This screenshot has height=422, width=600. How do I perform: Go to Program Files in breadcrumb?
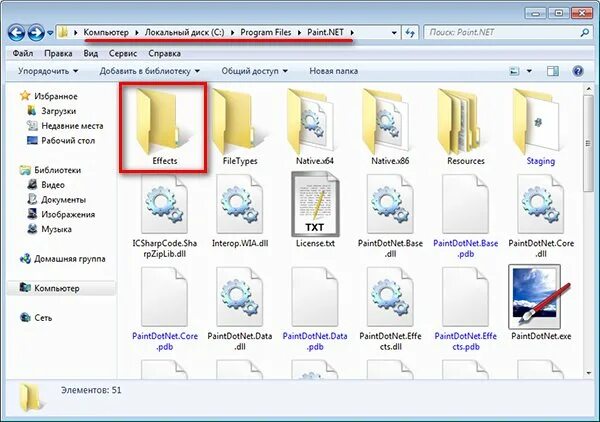point(266,33)
